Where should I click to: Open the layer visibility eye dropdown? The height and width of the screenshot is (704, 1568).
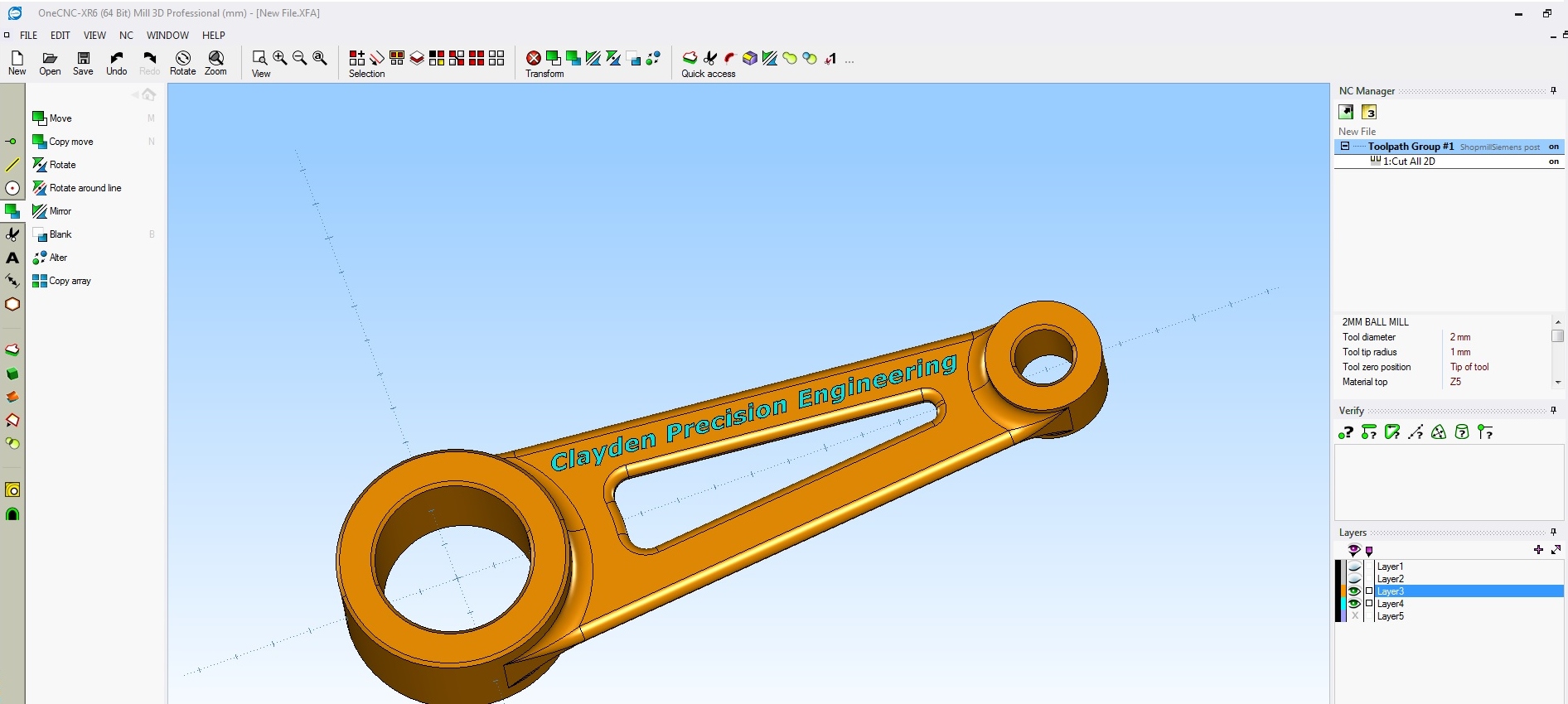(x=1354, y=550)
